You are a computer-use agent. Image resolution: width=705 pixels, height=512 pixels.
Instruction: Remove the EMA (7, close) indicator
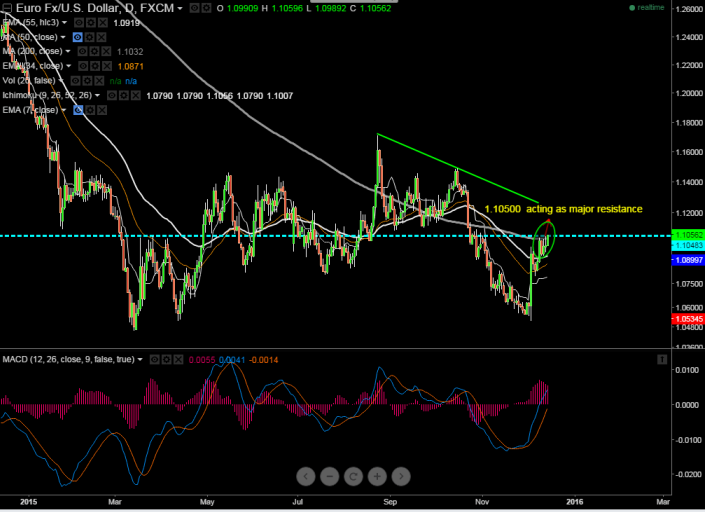pos(102,110)
